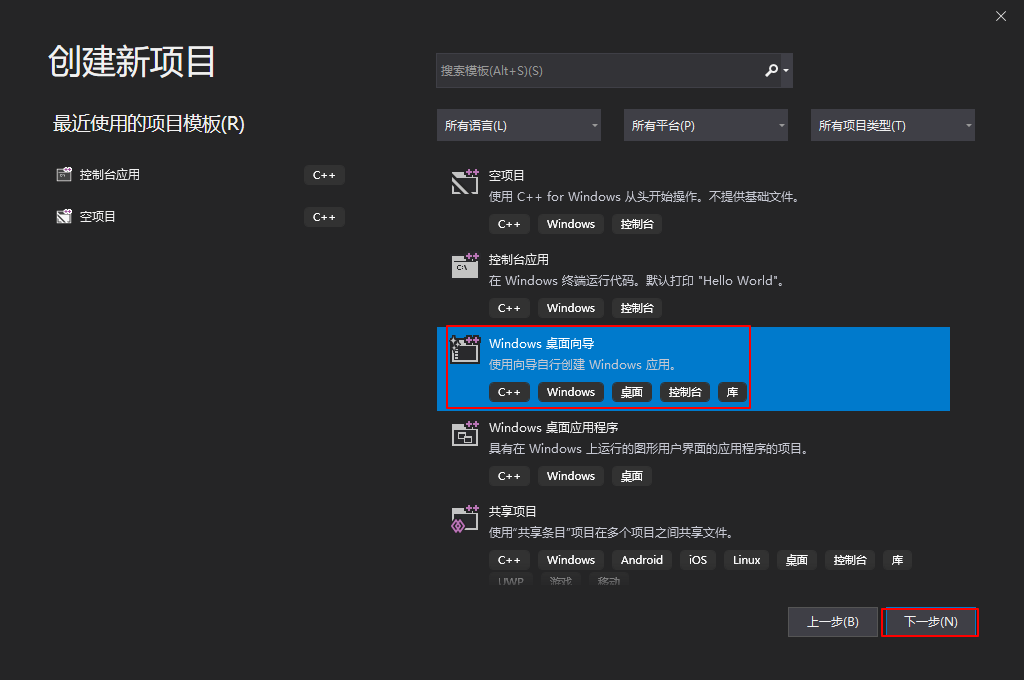Click the 下一步(N) button

tap(930, 622)
